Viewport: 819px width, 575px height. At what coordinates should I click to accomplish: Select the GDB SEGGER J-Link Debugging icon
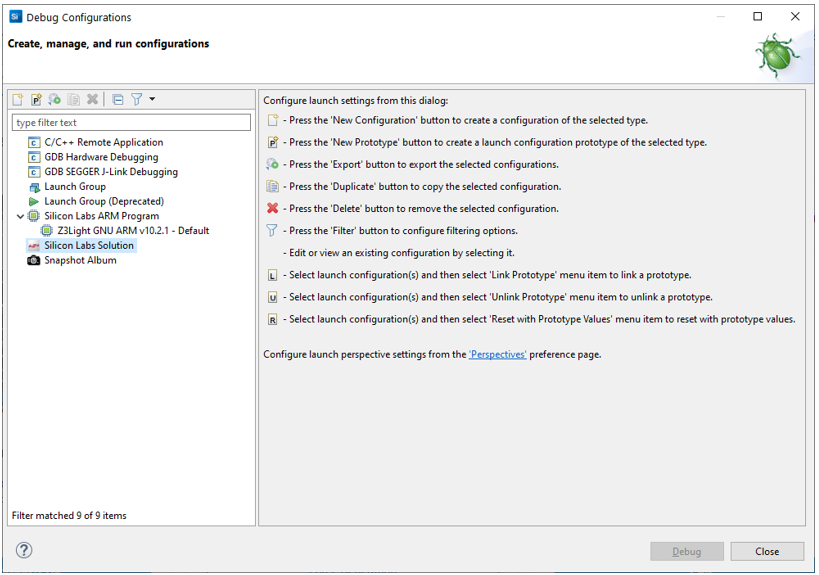click(34, 172)
